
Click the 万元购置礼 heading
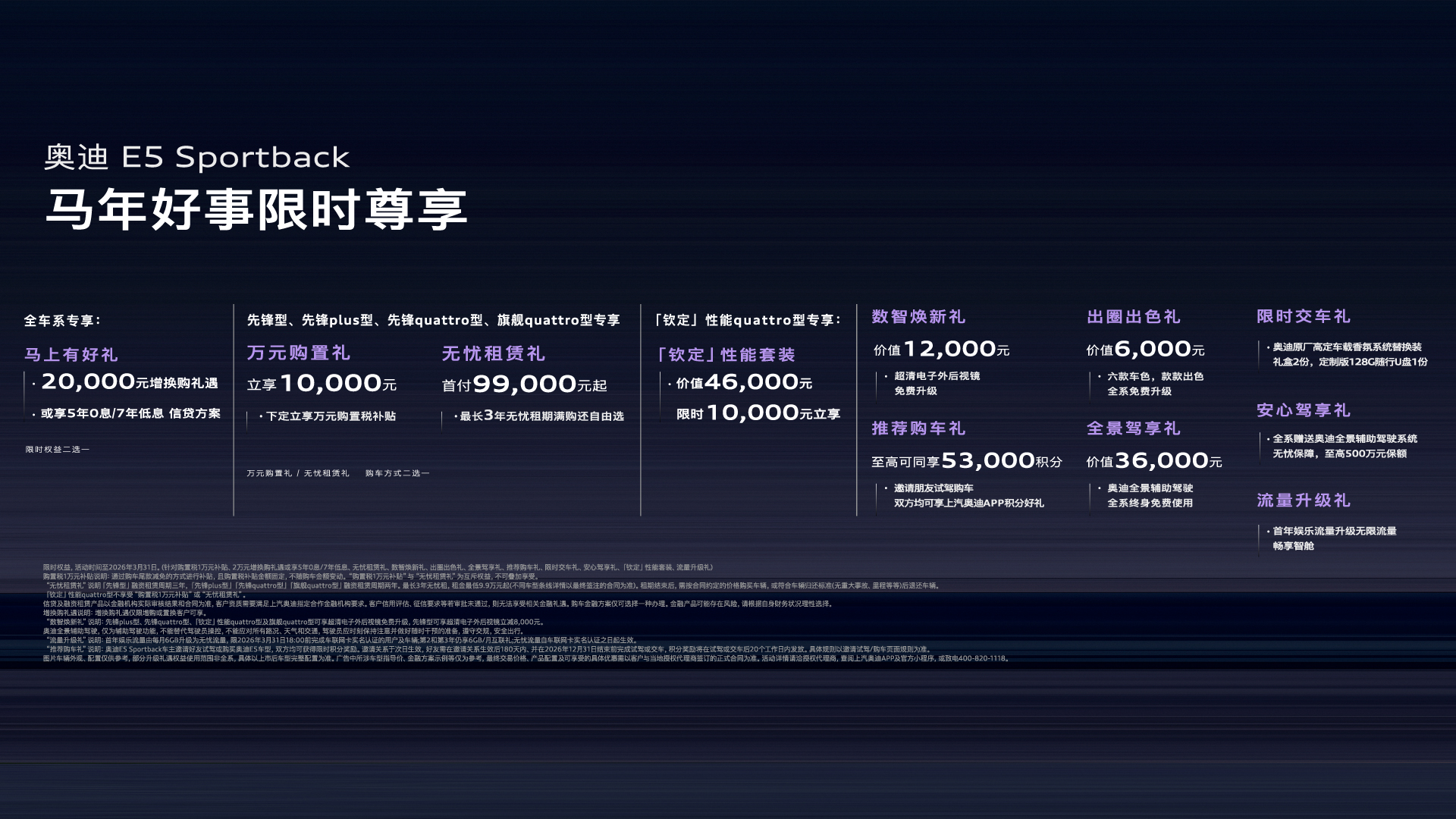298,353
